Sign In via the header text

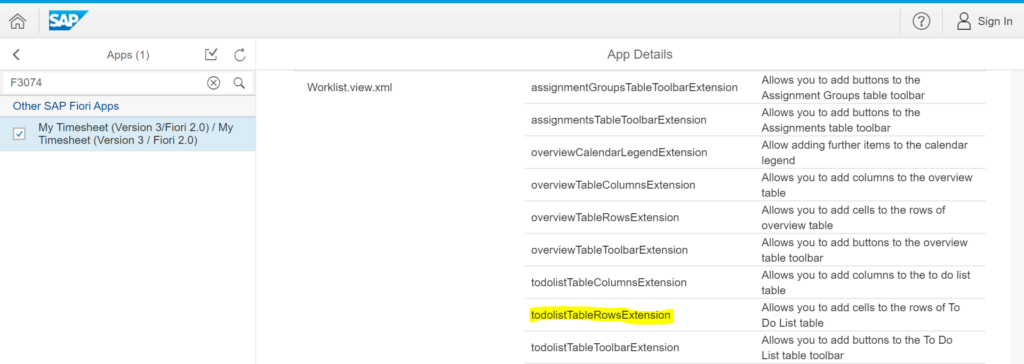995,22
